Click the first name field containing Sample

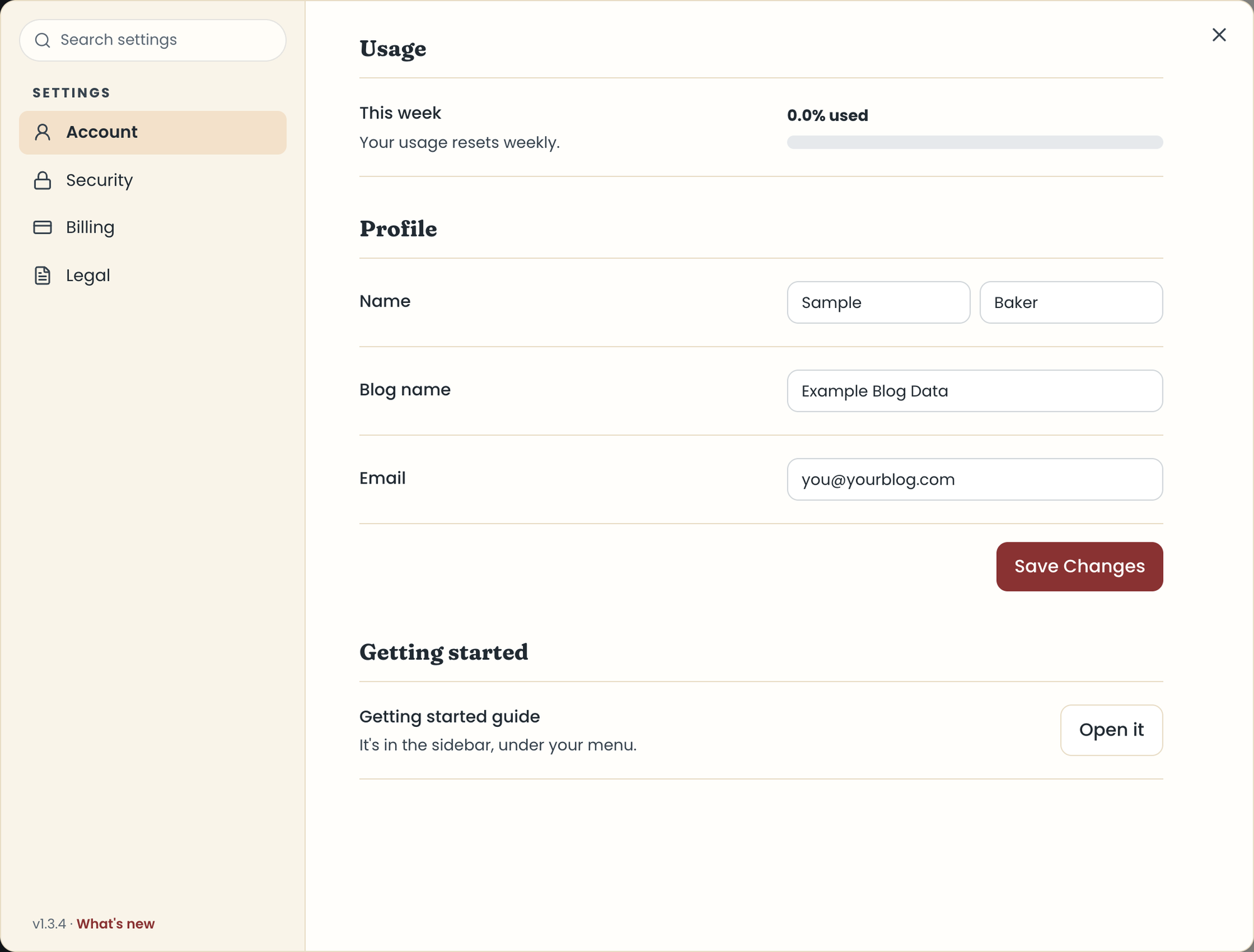coord(878,302)
